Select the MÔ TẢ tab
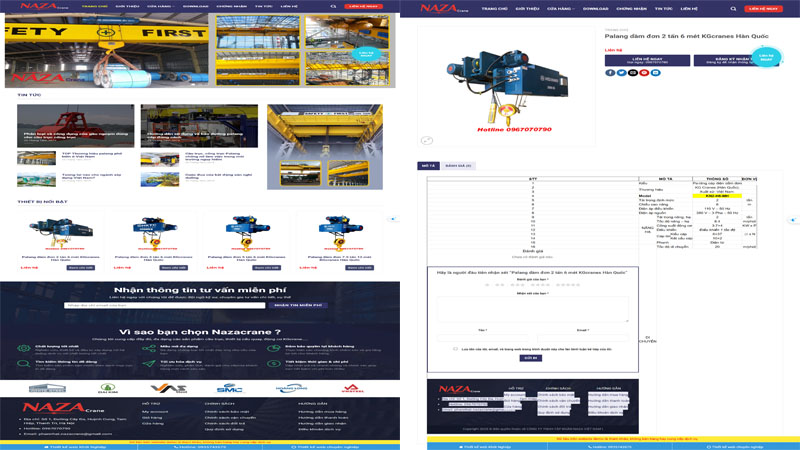This screenshot has width=800, height=450. pyautogui.click(x=429, y=166)
